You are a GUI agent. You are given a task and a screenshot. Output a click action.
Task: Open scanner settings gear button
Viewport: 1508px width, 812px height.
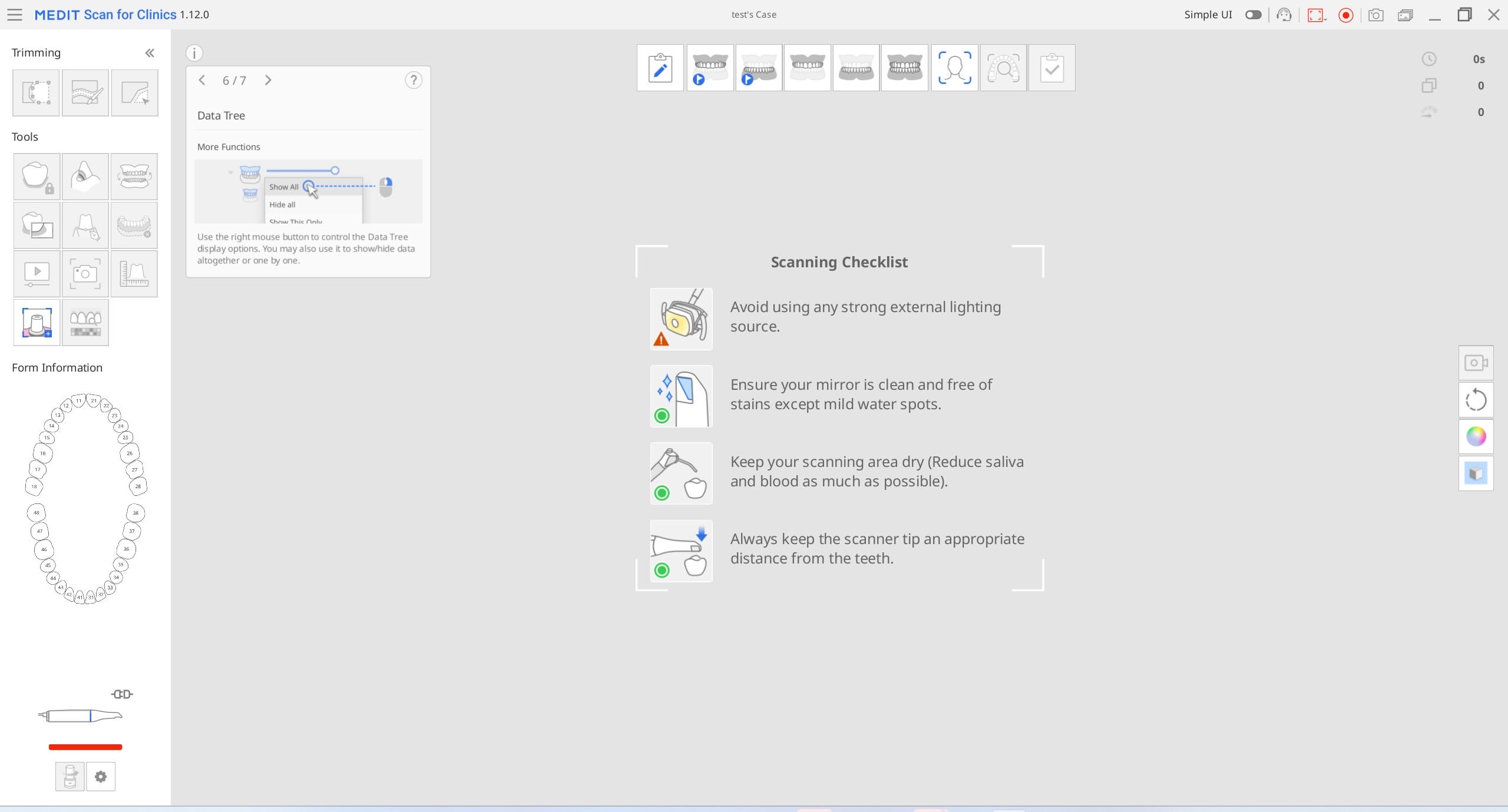(101, 777)
